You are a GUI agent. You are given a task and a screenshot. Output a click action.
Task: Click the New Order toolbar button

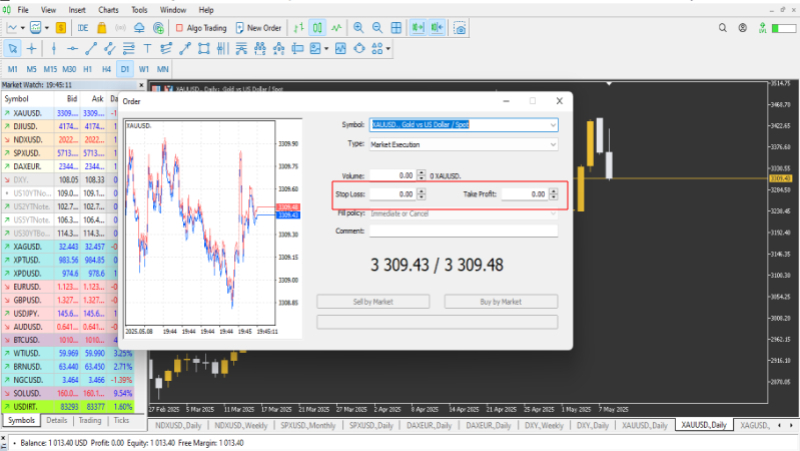[258, 28]
